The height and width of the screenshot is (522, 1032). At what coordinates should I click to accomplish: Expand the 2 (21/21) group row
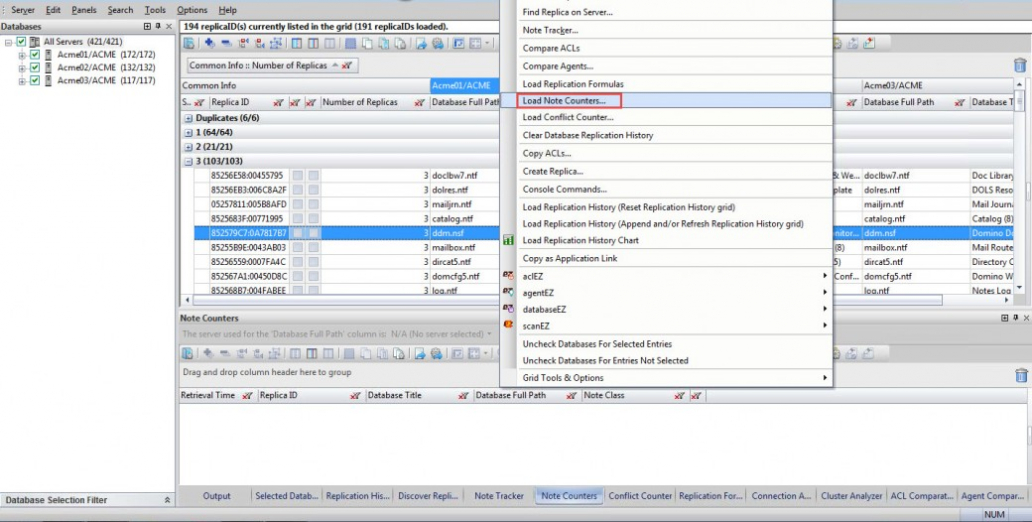coord(188,147)
